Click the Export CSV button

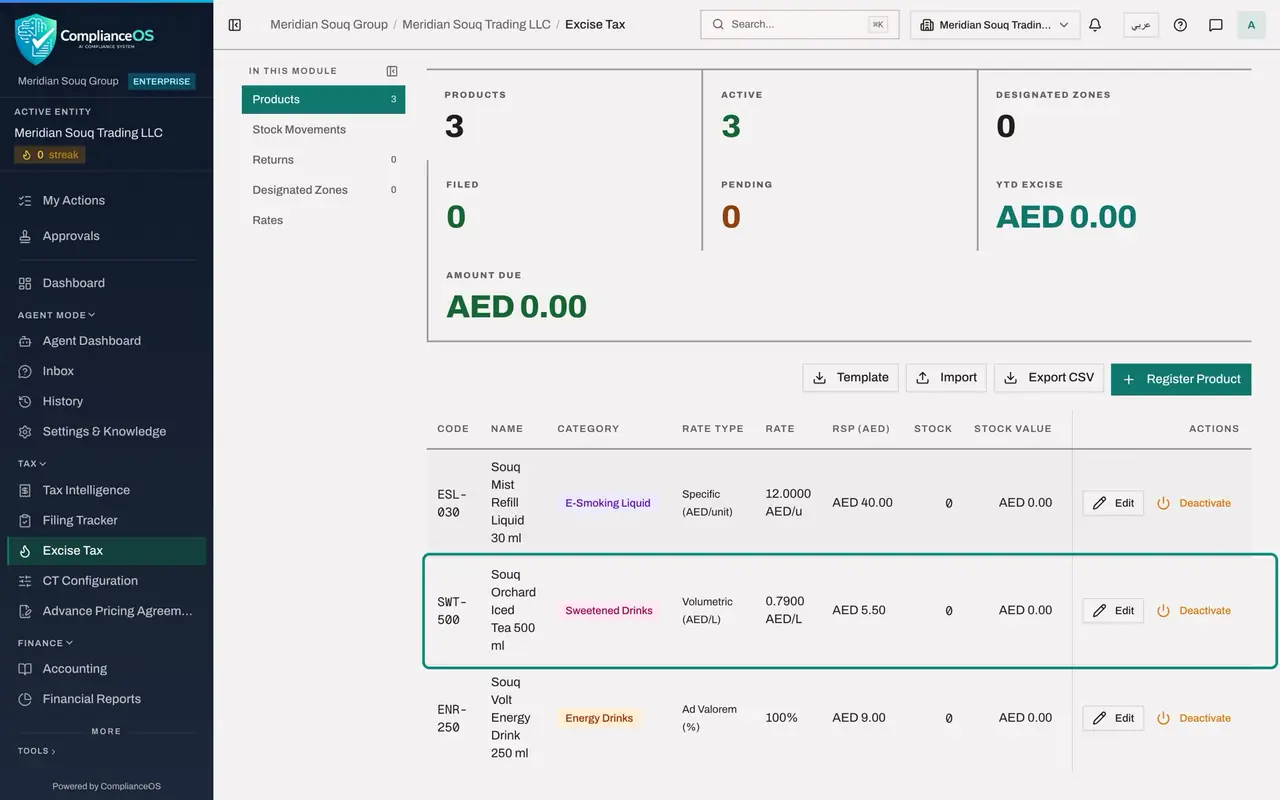[x=1049, y=378]
